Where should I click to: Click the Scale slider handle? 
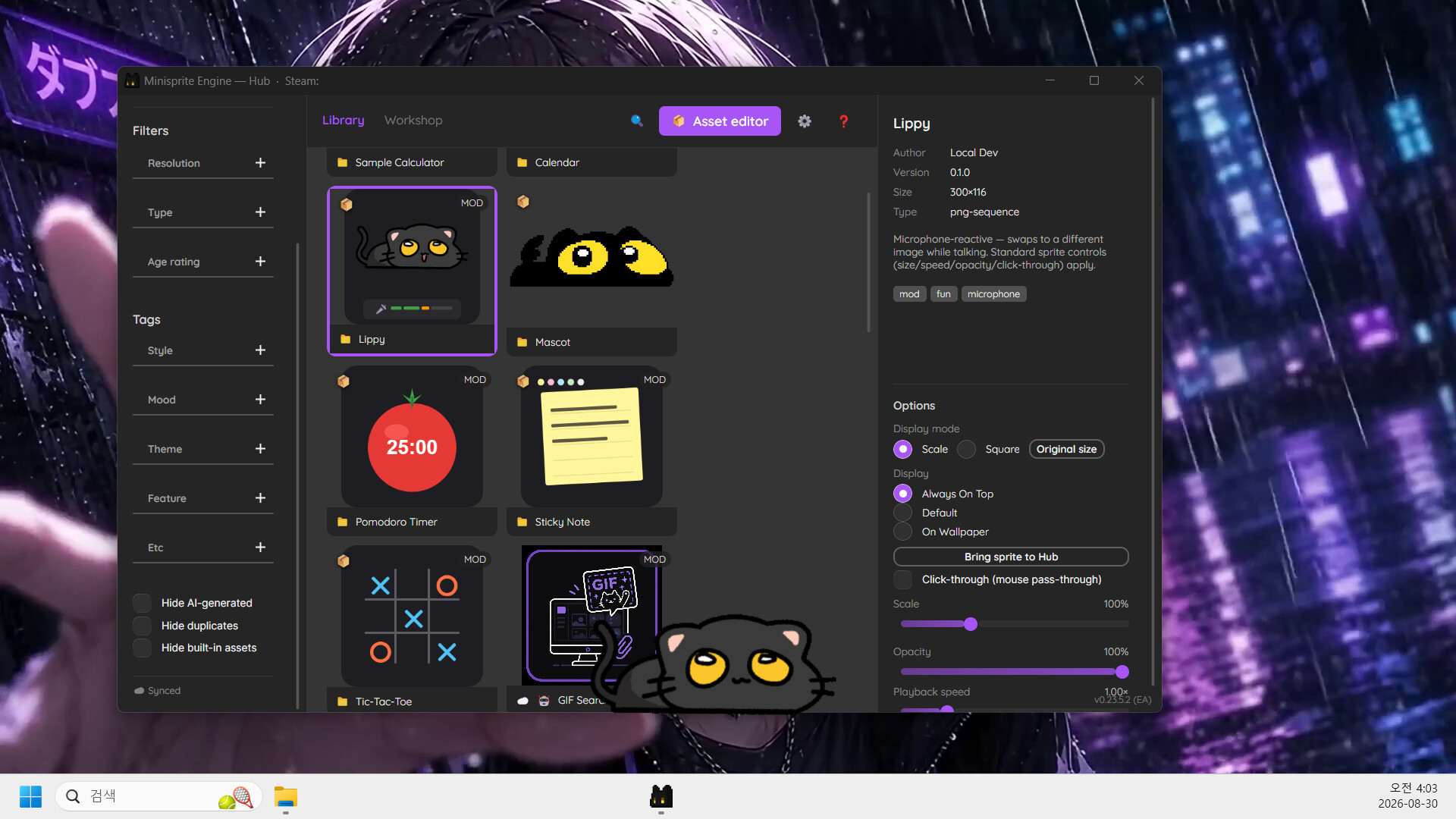[x=971, y=624]
